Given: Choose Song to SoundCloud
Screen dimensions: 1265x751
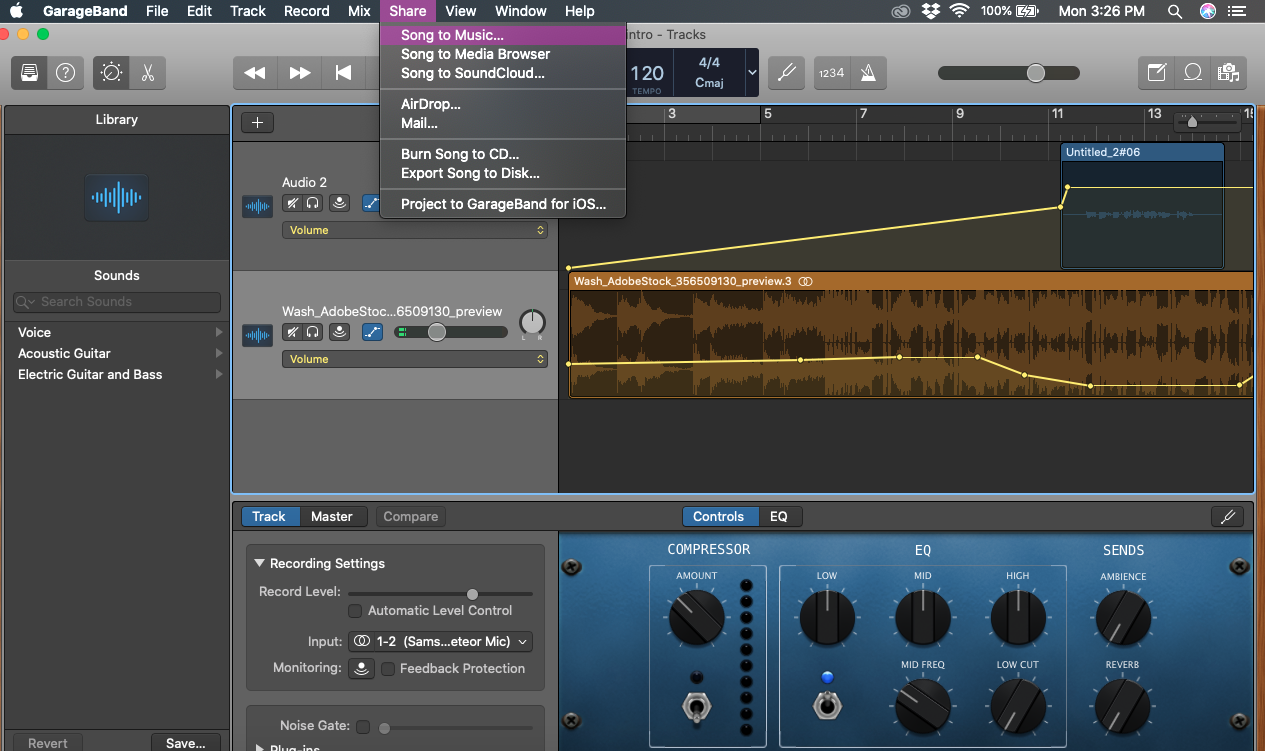Looking at the screenshot, I should (x=502, y=73).
